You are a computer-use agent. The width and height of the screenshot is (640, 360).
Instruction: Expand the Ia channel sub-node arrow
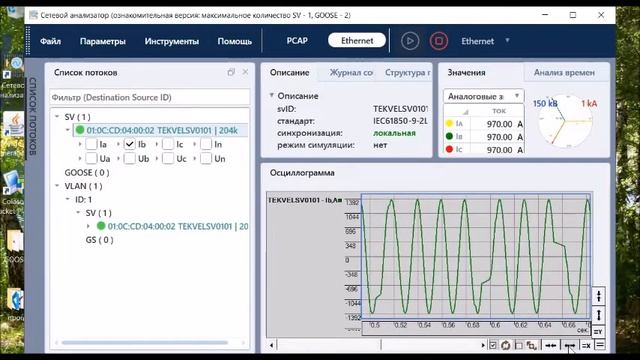pyautogui.click(x=80, y=144)
